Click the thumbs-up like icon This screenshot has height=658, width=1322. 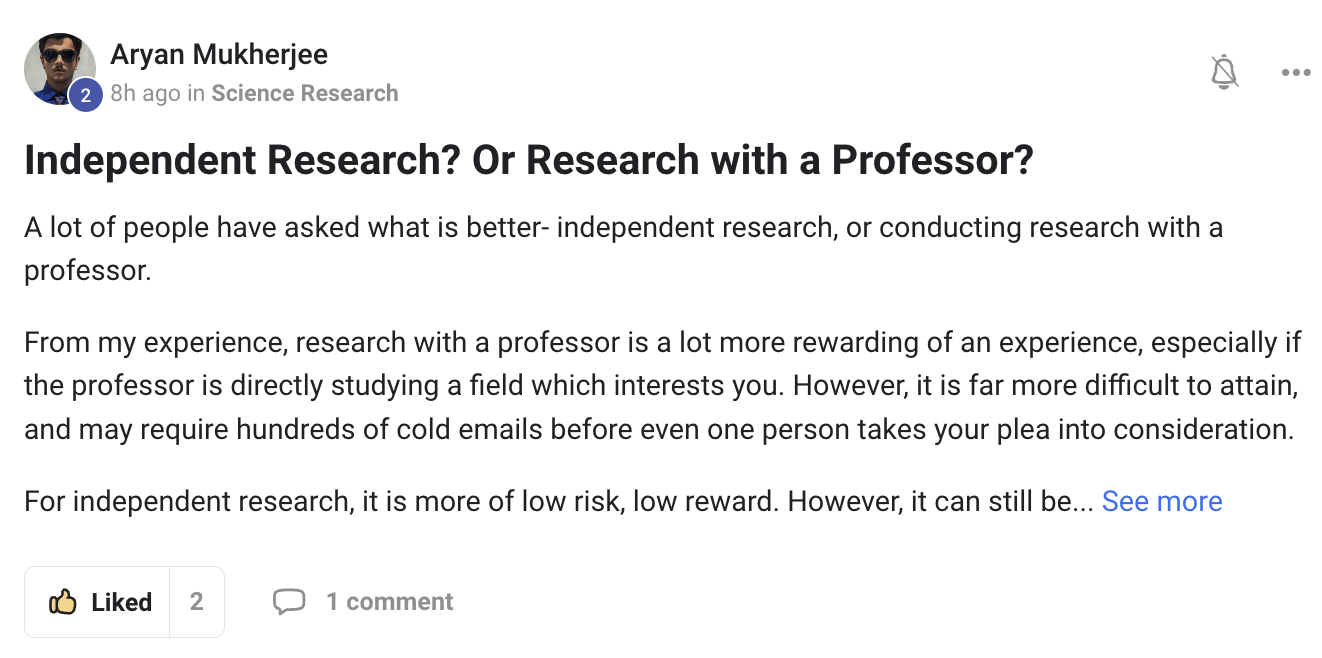(63, 602)
